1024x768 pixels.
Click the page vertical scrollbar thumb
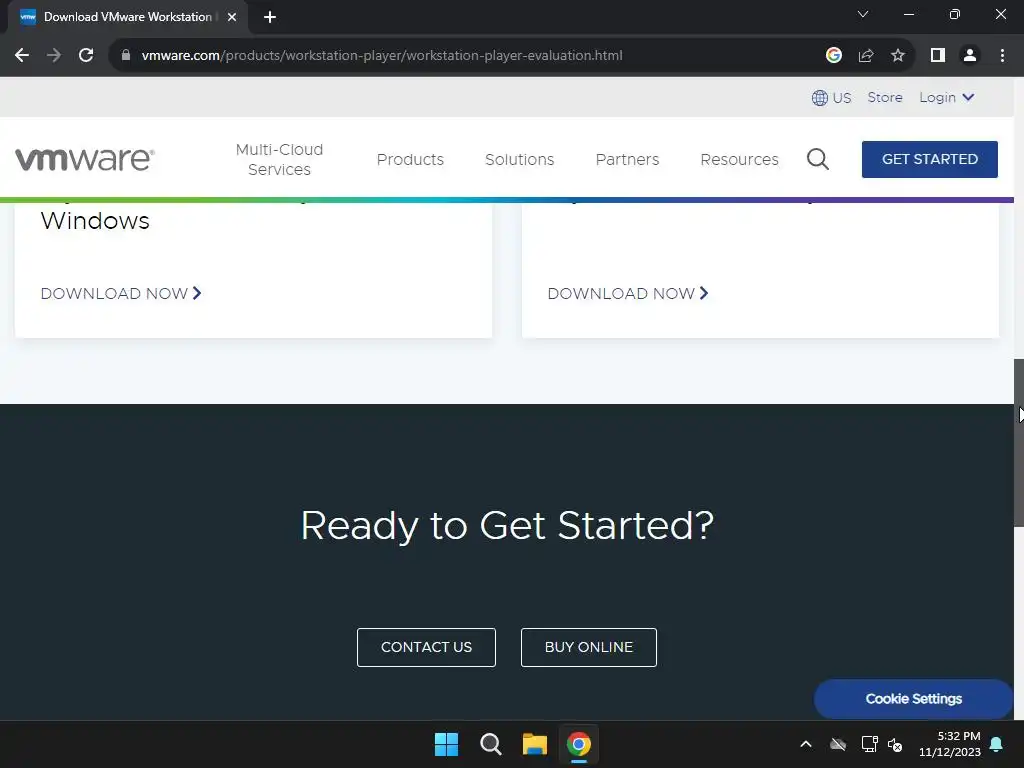pyautogui.click(x=1018, y=442)
